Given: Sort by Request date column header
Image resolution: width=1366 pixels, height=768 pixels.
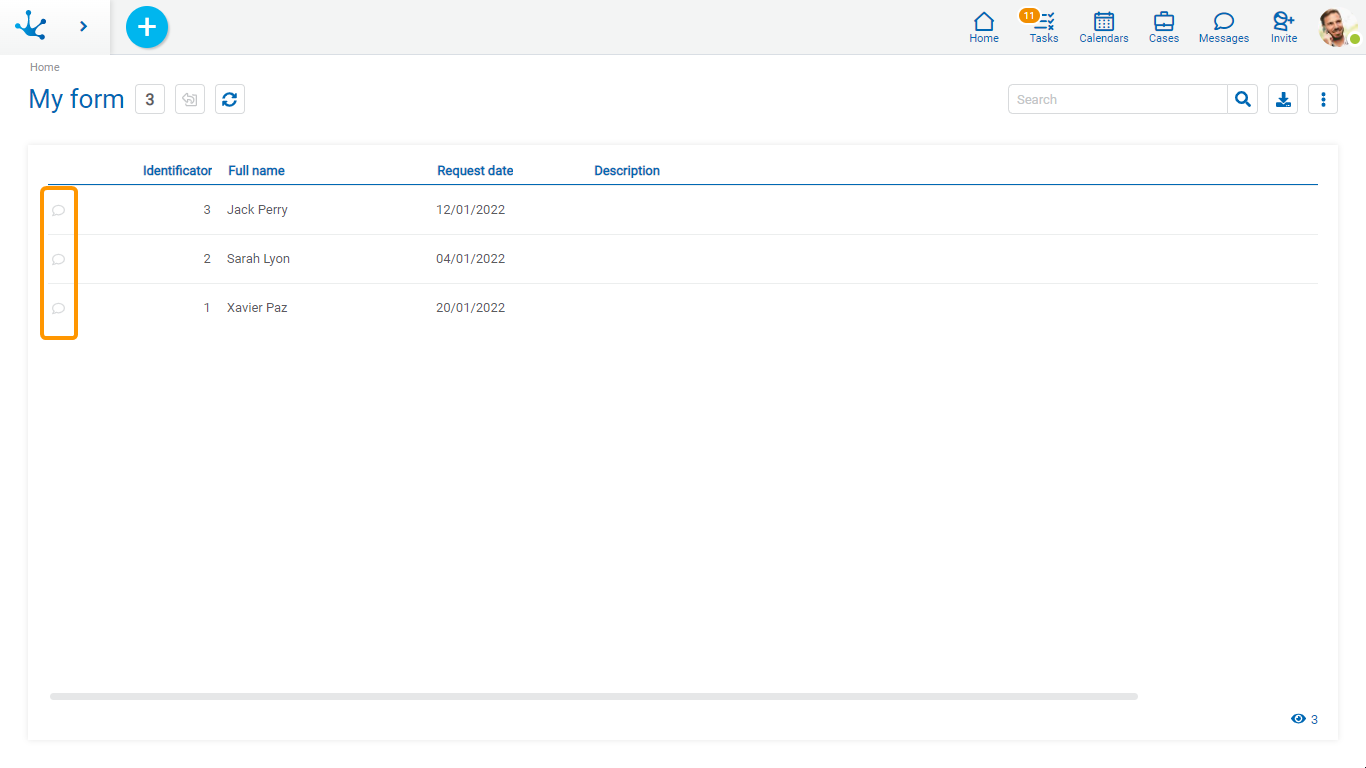Looking at the screenshot, I should (x=475, y=171).
